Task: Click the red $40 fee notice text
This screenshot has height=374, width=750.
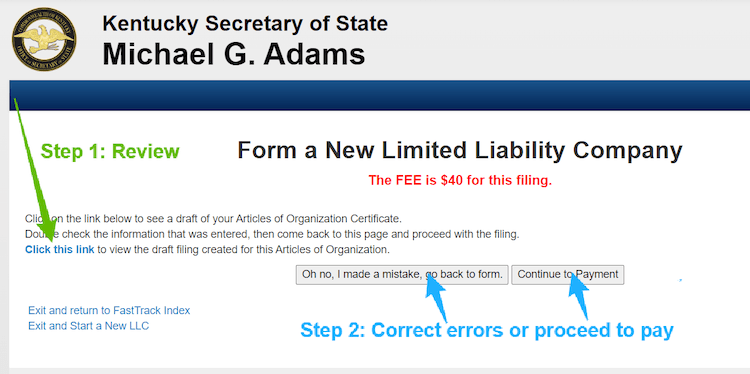Action: [x=460, y=181]
